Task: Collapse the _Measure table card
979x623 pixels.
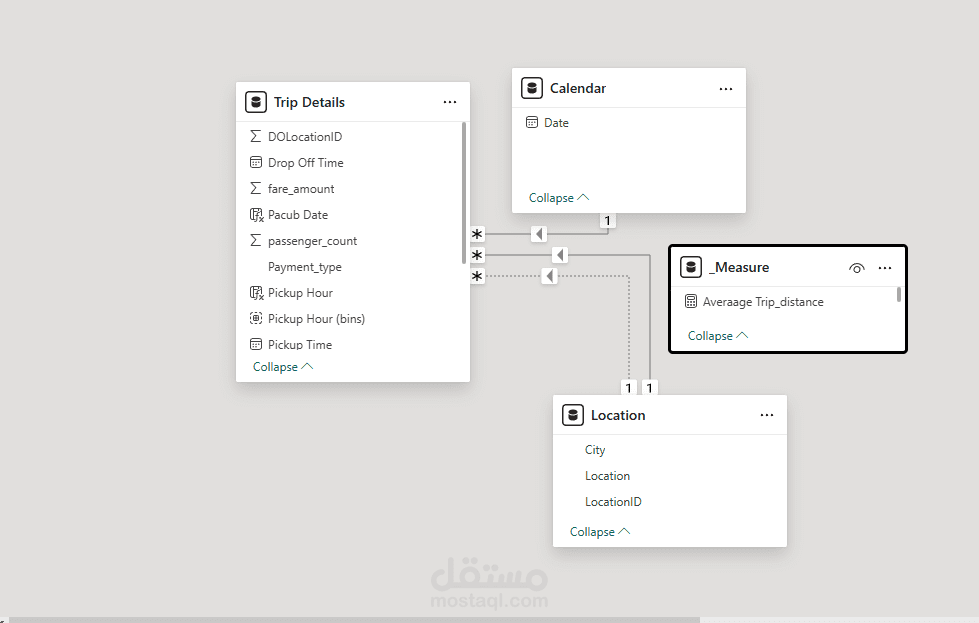Action: (x=718, y=336)
